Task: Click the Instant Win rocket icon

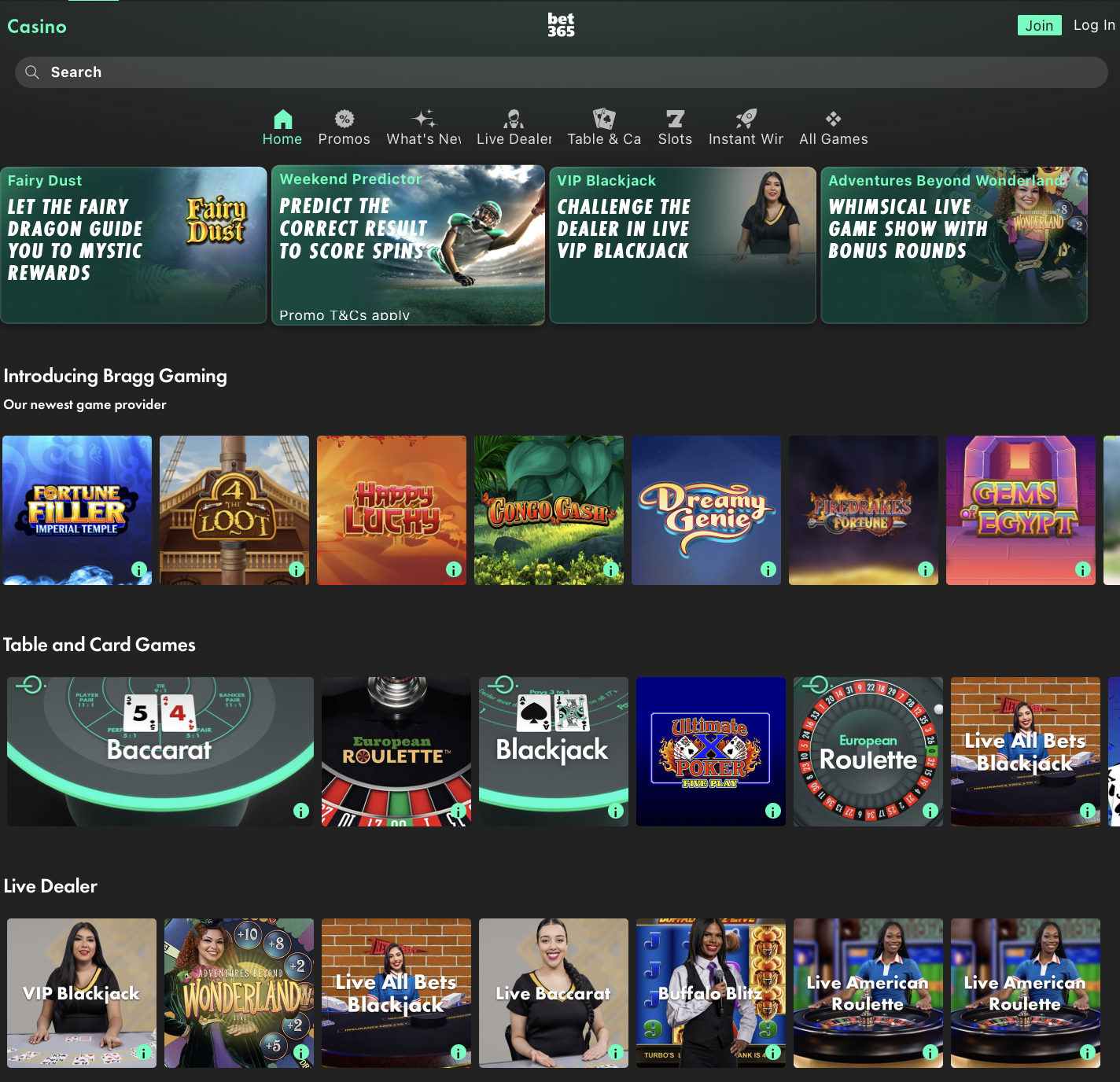Action: (x=745, y=118)
